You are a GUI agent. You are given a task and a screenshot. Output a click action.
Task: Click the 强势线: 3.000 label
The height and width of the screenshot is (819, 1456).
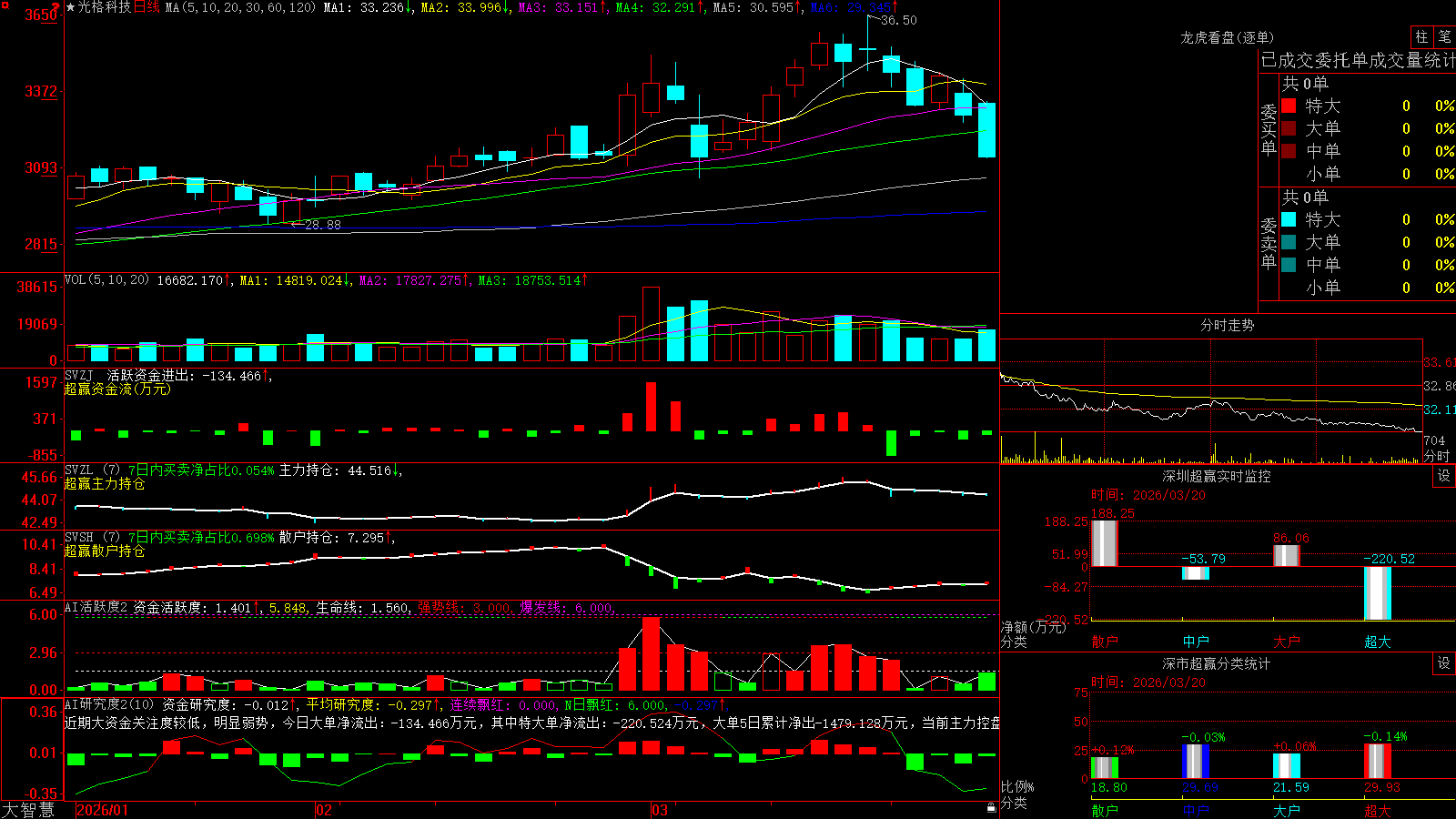click(464, 607)
